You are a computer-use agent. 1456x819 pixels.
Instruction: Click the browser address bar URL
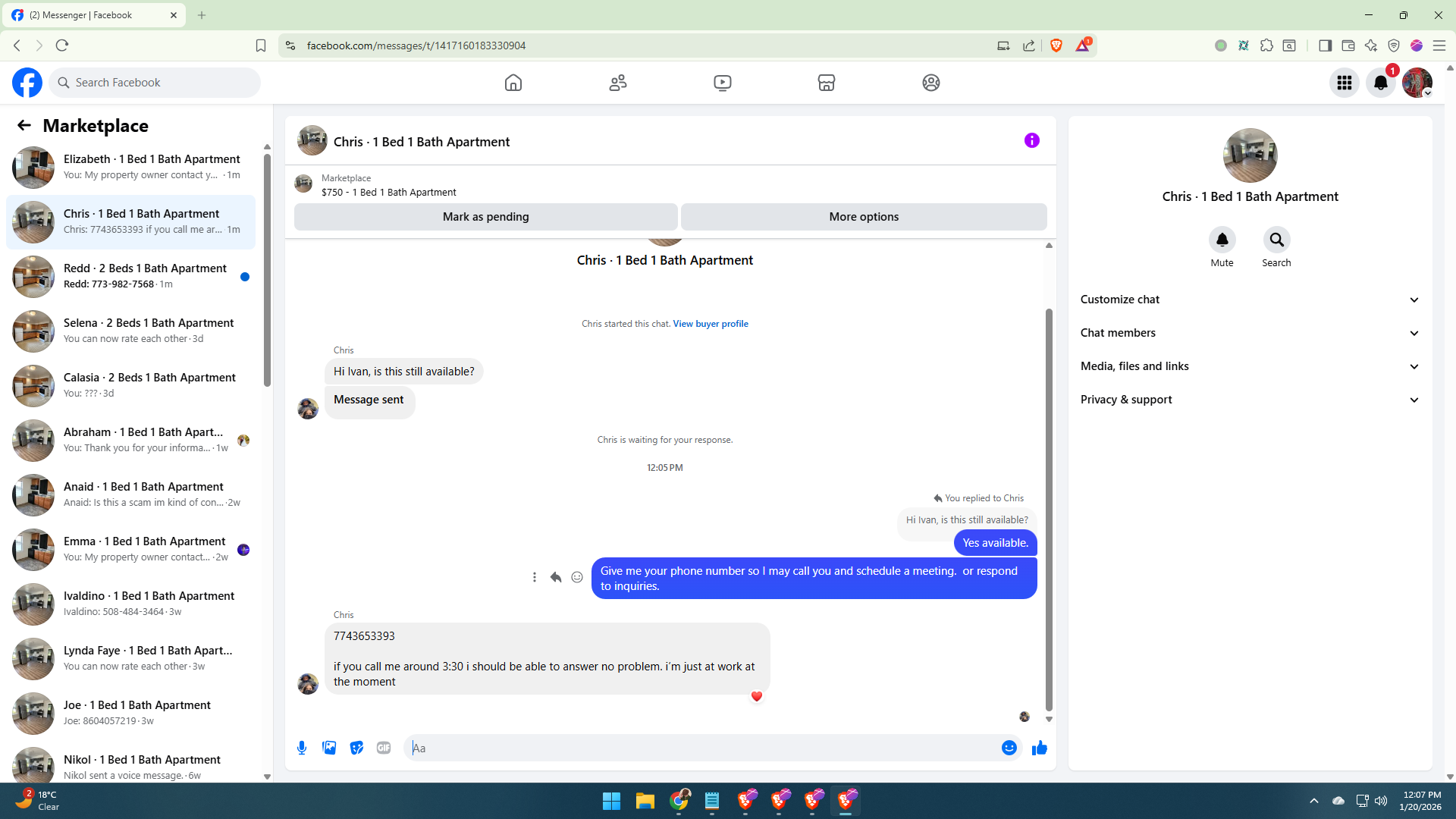click(416, 45)
